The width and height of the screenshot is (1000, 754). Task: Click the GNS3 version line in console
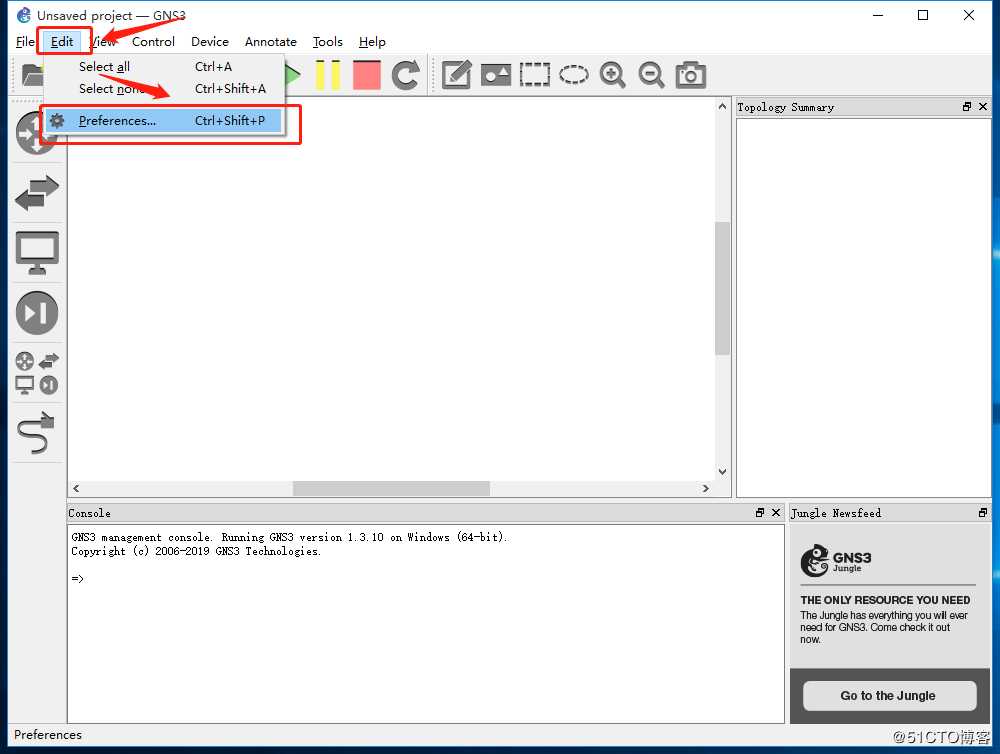click(289, 537)
